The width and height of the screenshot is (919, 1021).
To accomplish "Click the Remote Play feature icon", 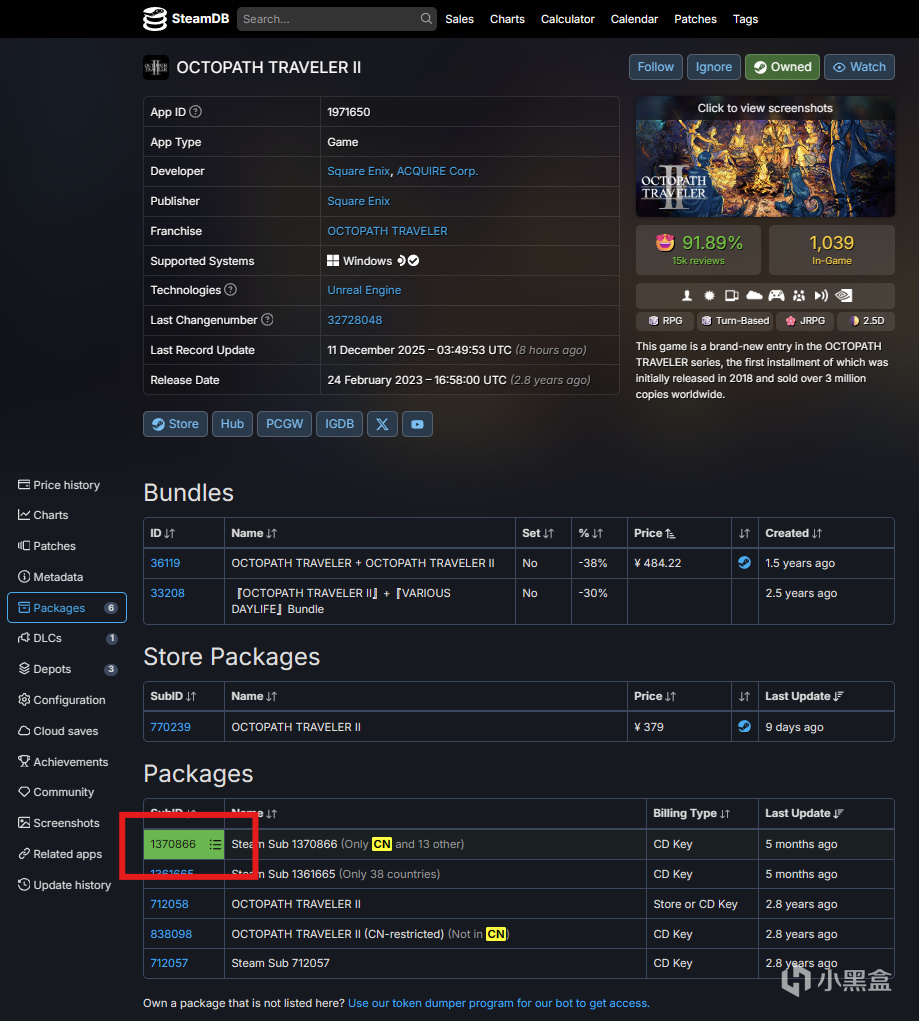I will (821, 296).
